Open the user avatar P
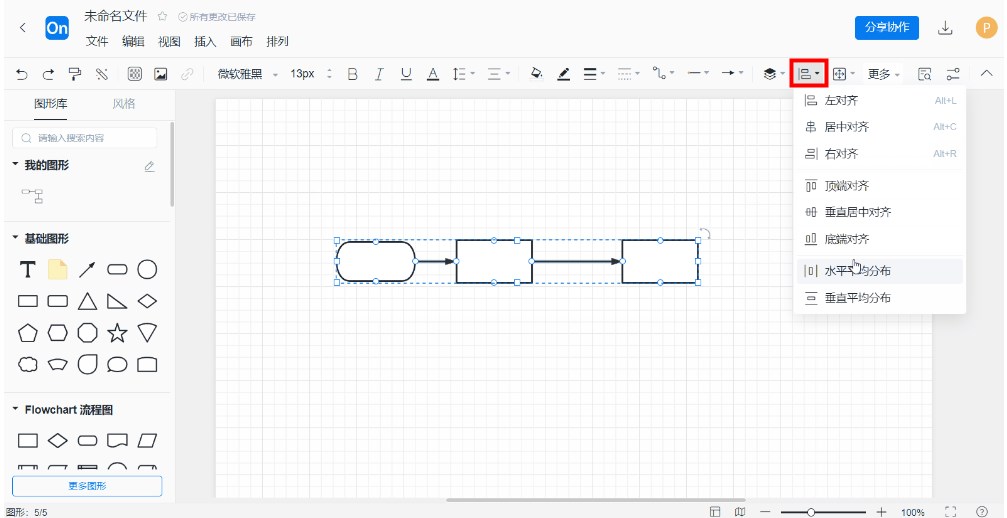The width and height of the screenshot is (1007, 518). [986, 28]
